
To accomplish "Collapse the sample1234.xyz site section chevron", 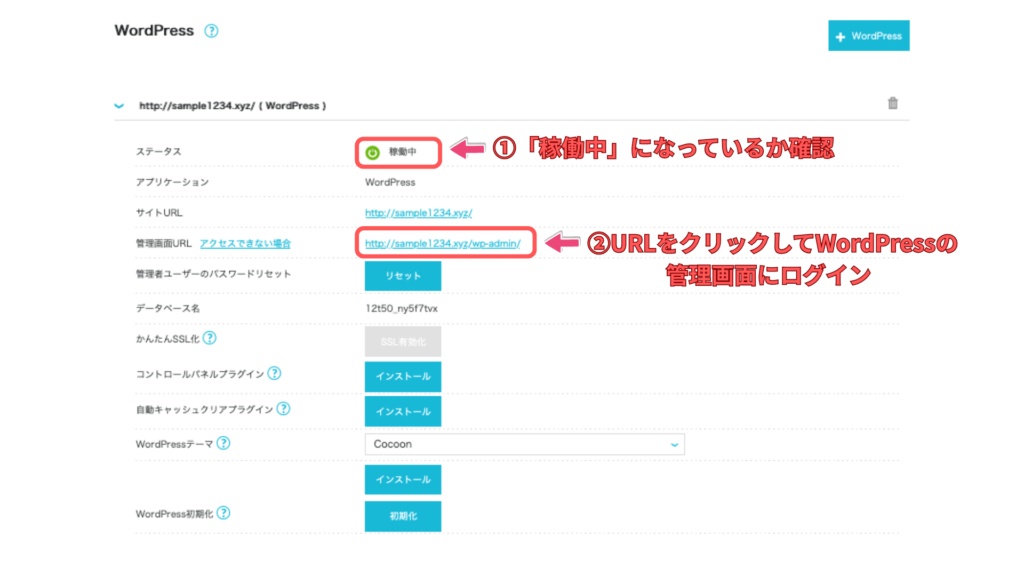I will (x=119, y=105).
